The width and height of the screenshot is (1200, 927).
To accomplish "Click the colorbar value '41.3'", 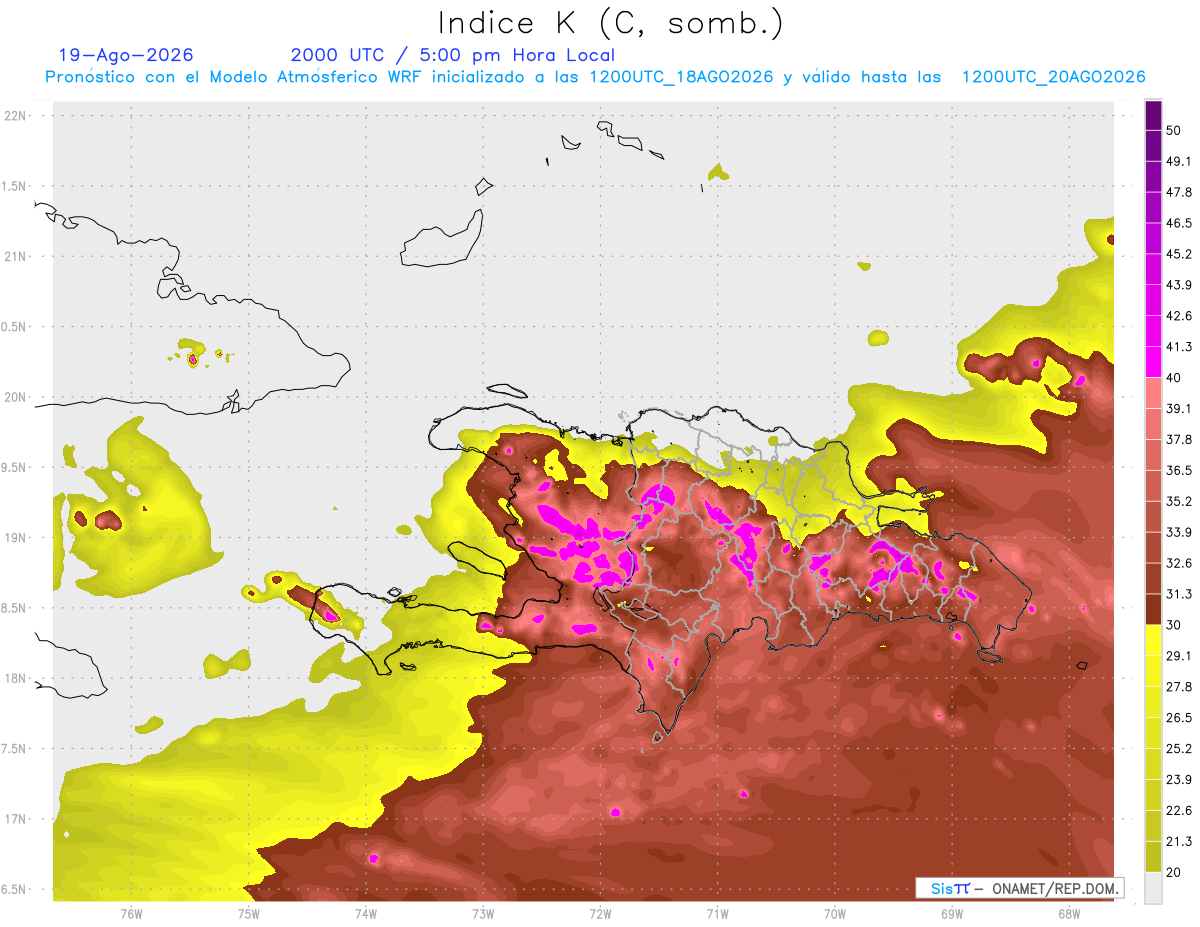I will [x=1178, y=347].
